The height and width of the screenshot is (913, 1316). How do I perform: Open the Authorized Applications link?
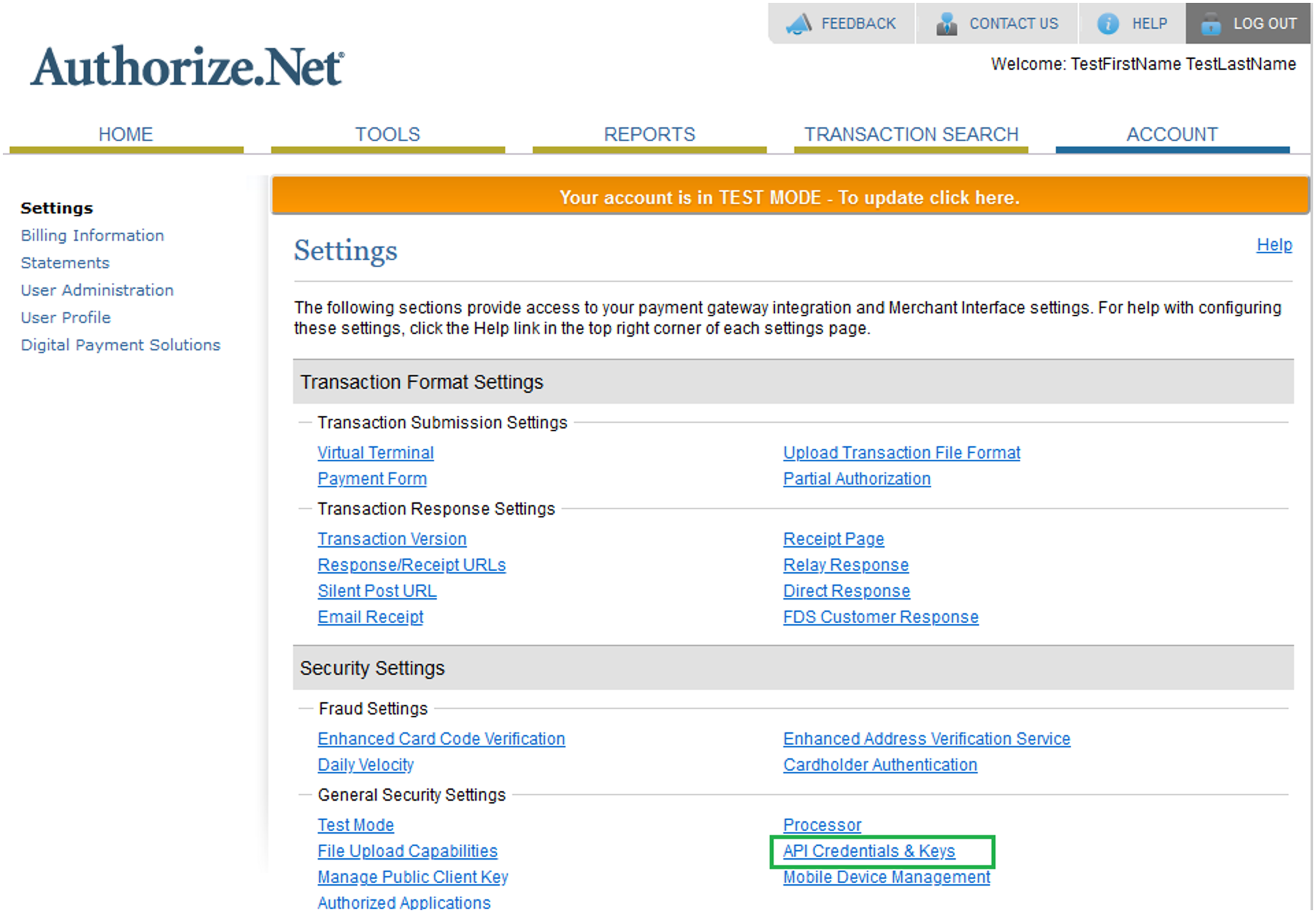[x=404, y=903]
